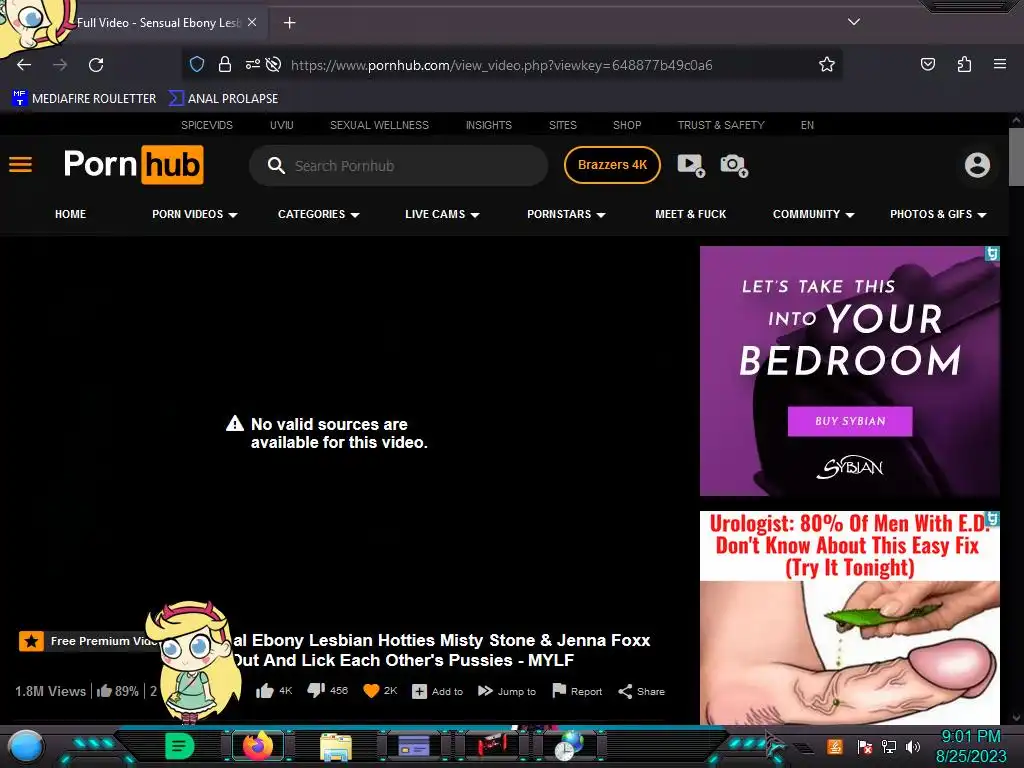Change language via EN selector
1024x768 pixels.
807,125
